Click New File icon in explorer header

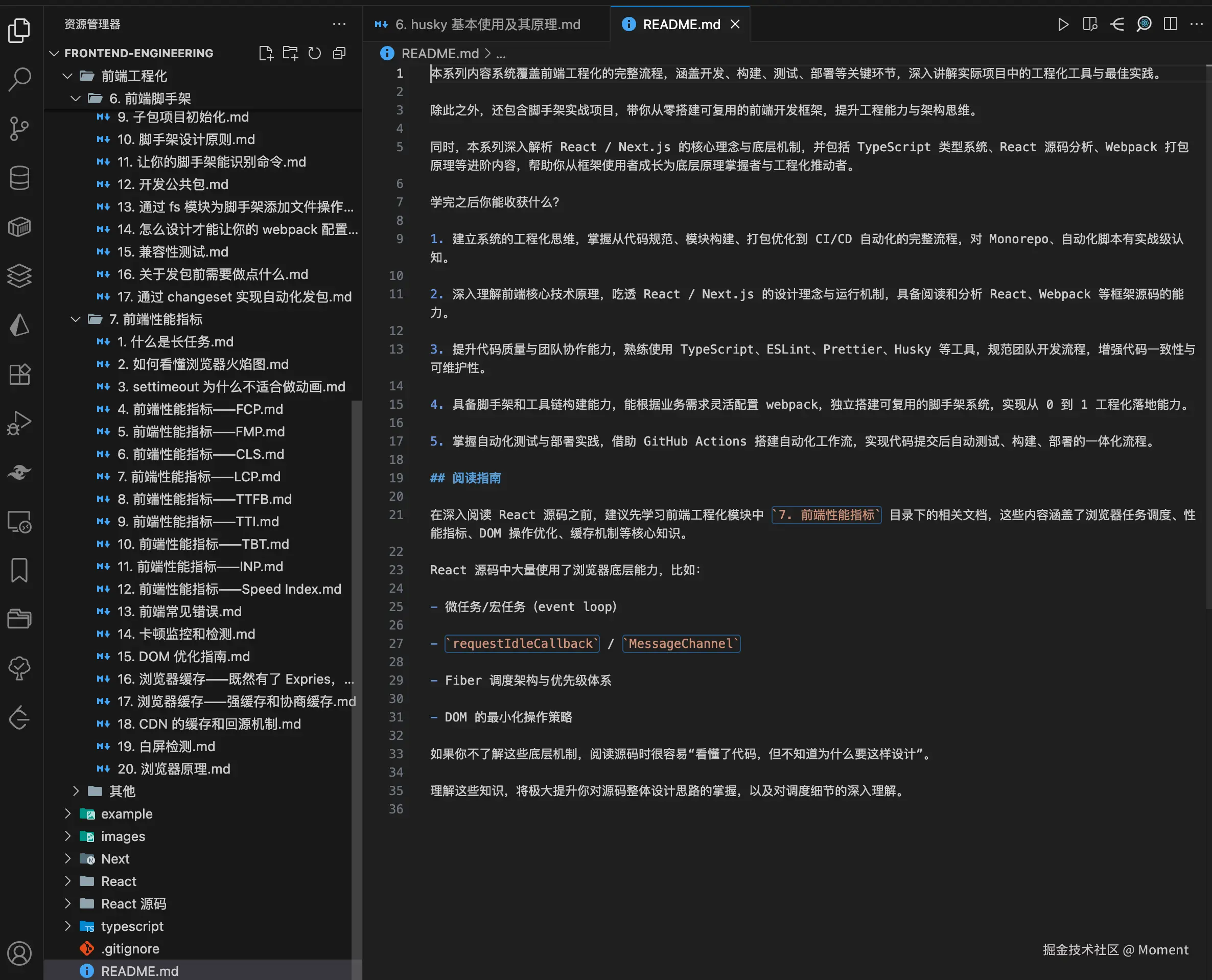[x=265, y=53]
